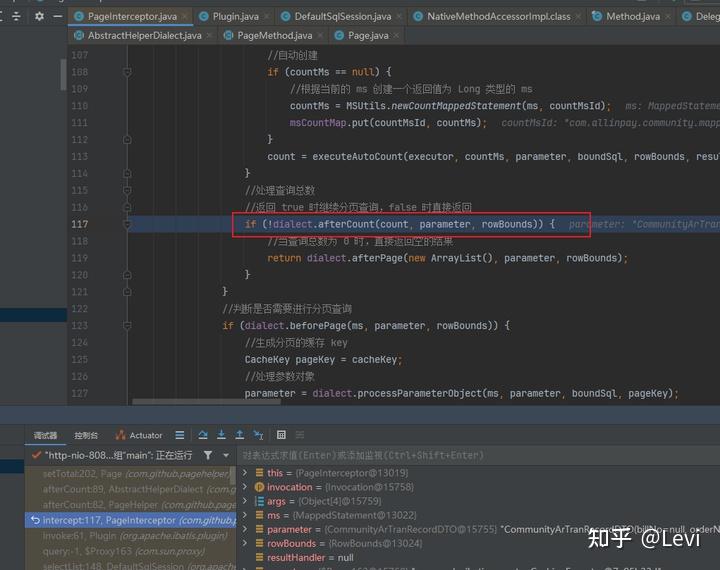This screenshot has width=720, height=570.
Task: Click newCountMappedStatement on line 110
Action: (x=456, y=106)
